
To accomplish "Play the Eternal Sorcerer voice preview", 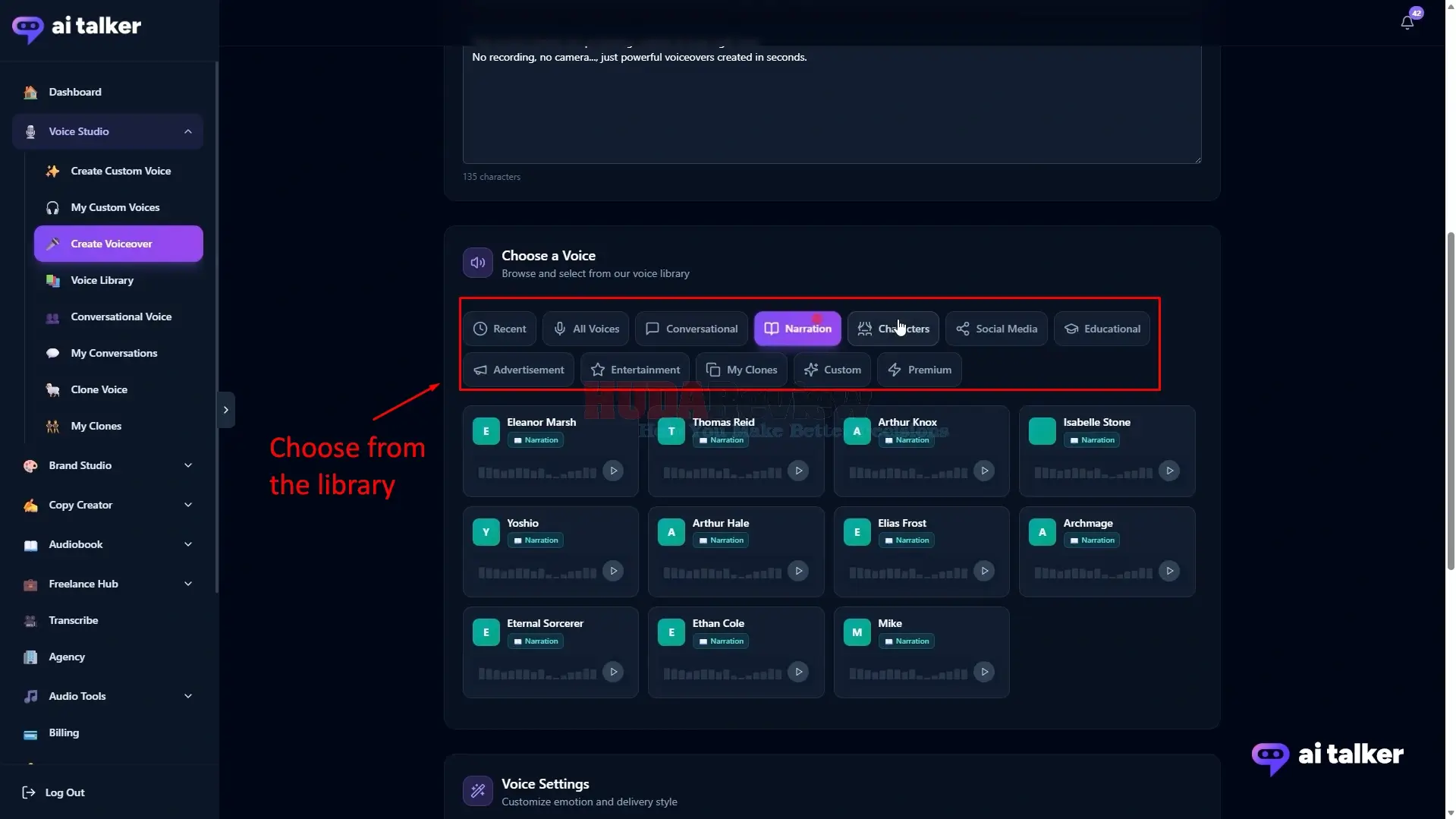I will [613, 672].
